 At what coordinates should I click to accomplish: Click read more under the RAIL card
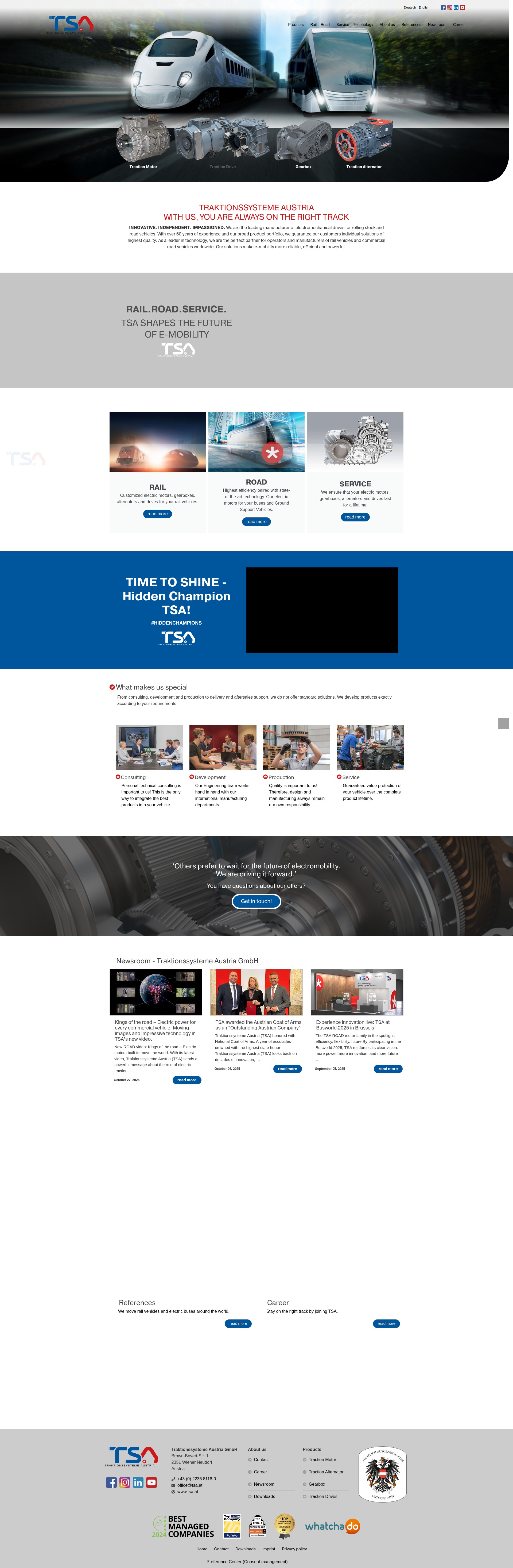[158, 514]
